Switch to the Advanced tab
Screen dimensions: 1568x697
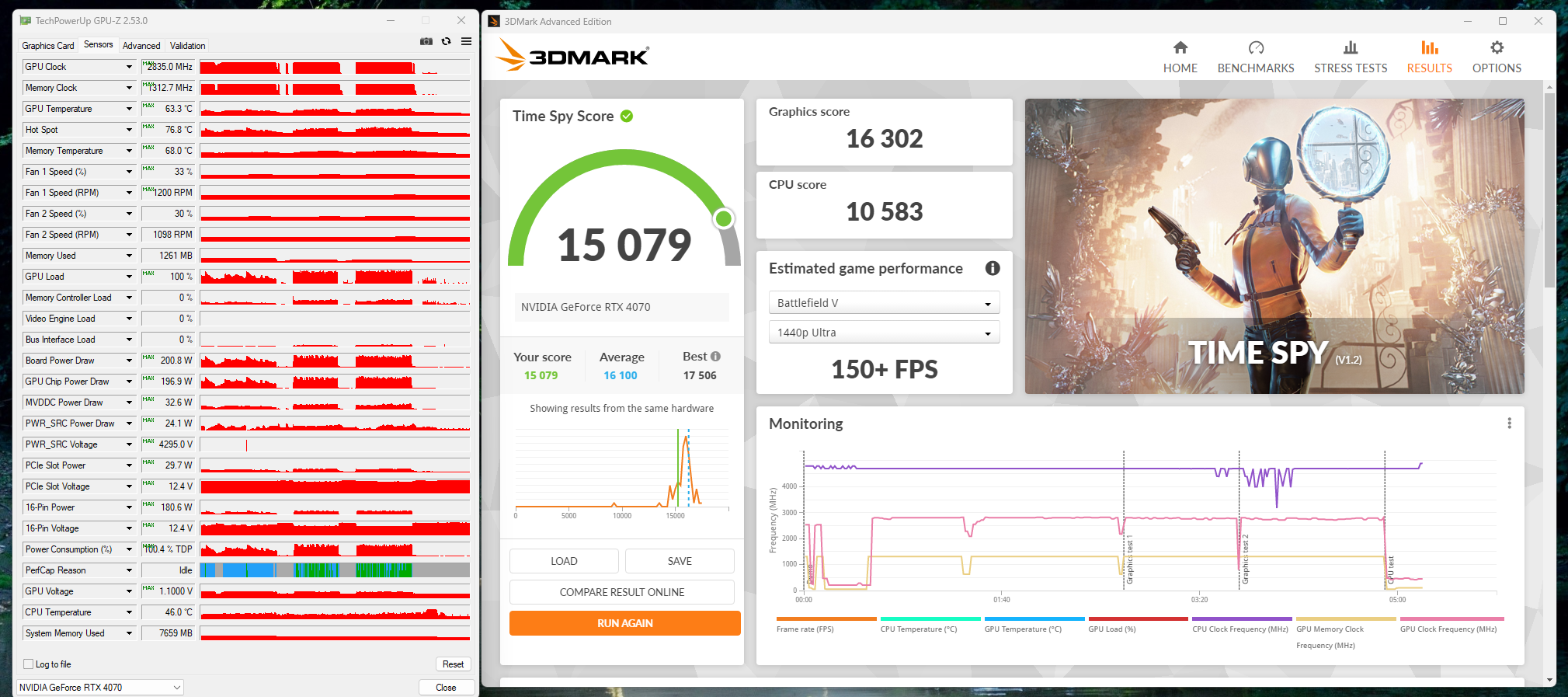click(x=141, y=46)
